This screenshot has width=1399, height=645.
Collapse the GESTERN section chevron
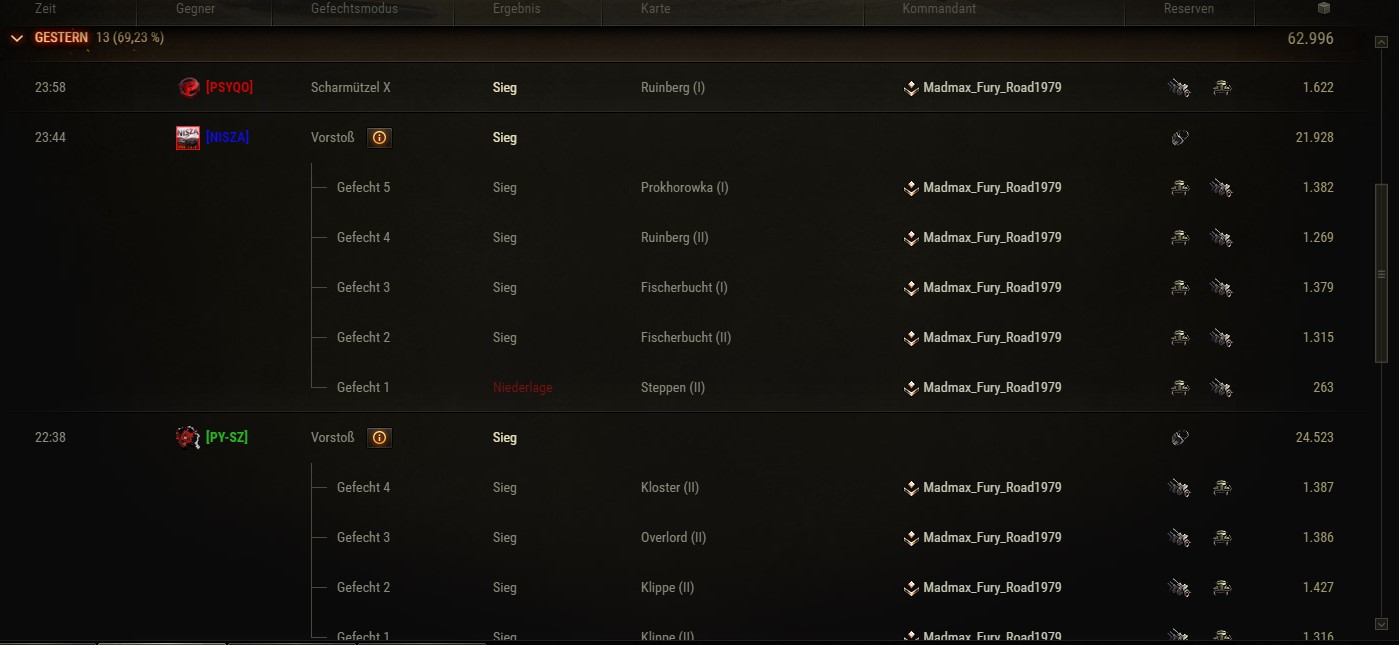[x=17, y=38]
